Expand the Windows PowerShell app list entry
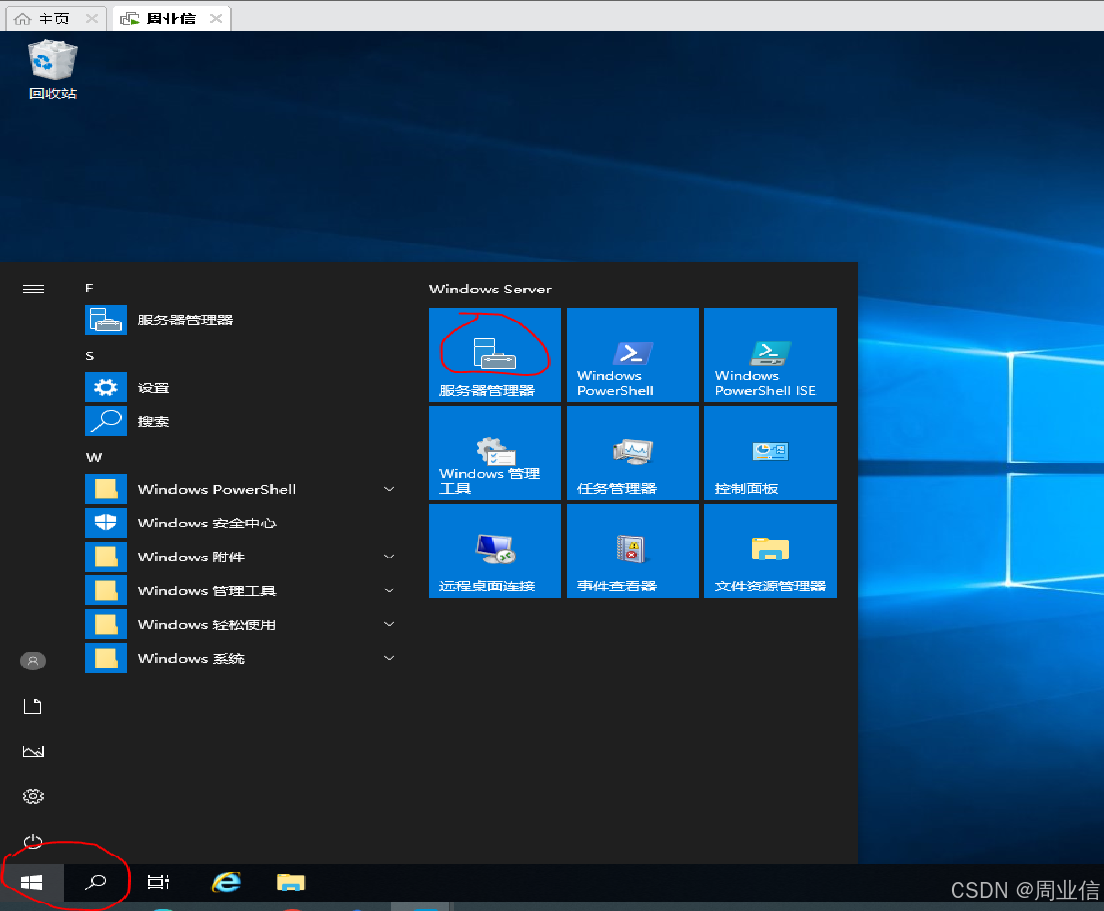The width and height of the screenshot is (1104, 911). [389, 489]
